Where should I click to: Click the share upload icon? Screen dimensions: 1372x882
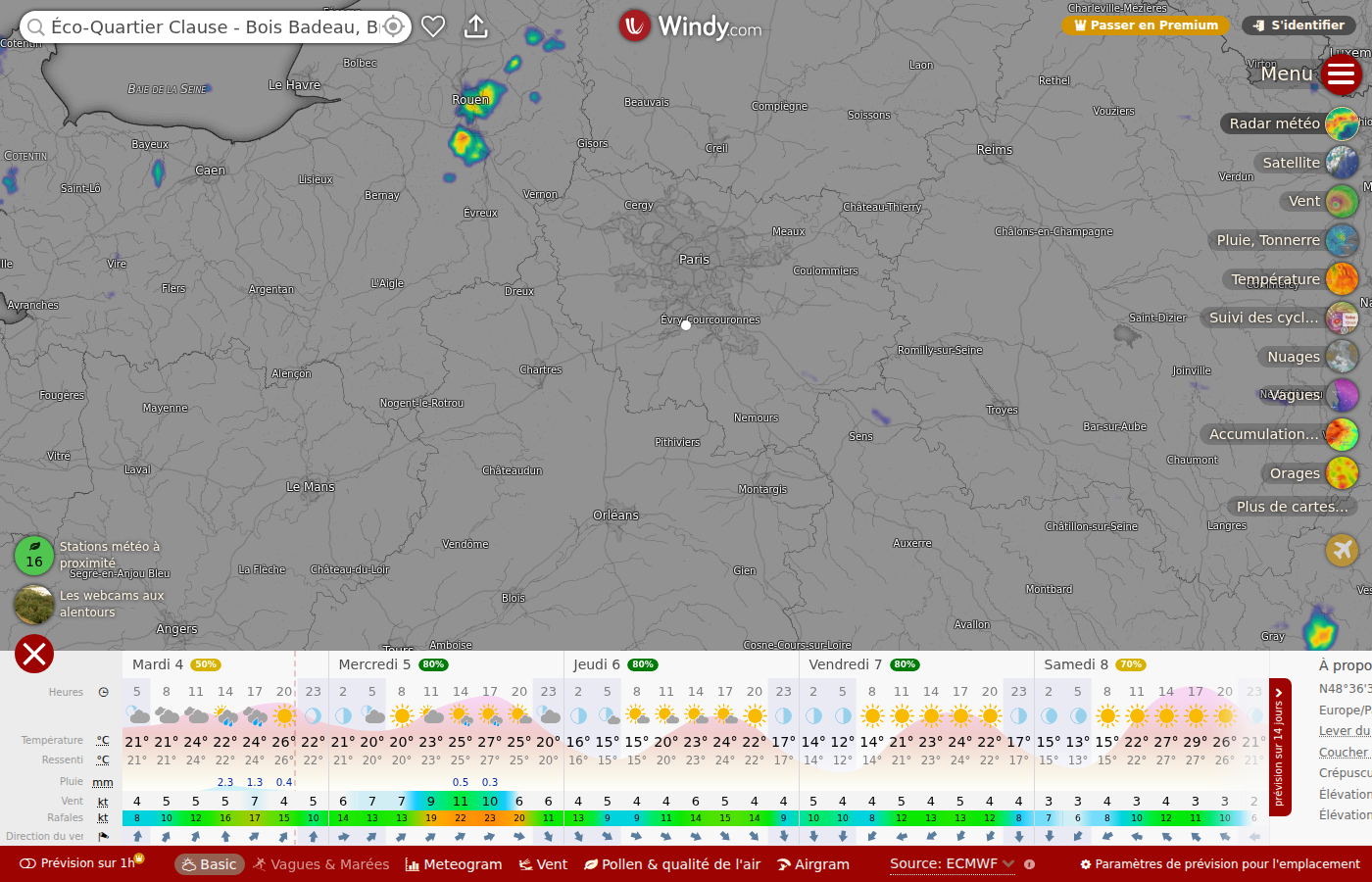pyautogui.click(x=475, y=26)
